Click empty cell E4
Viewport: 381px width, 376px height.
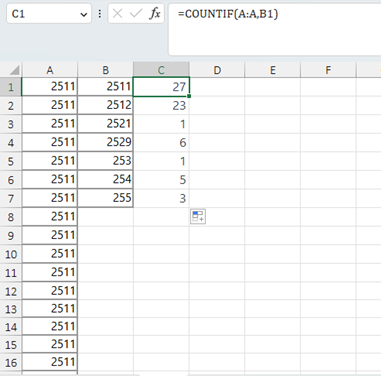[x=273, y=143]
